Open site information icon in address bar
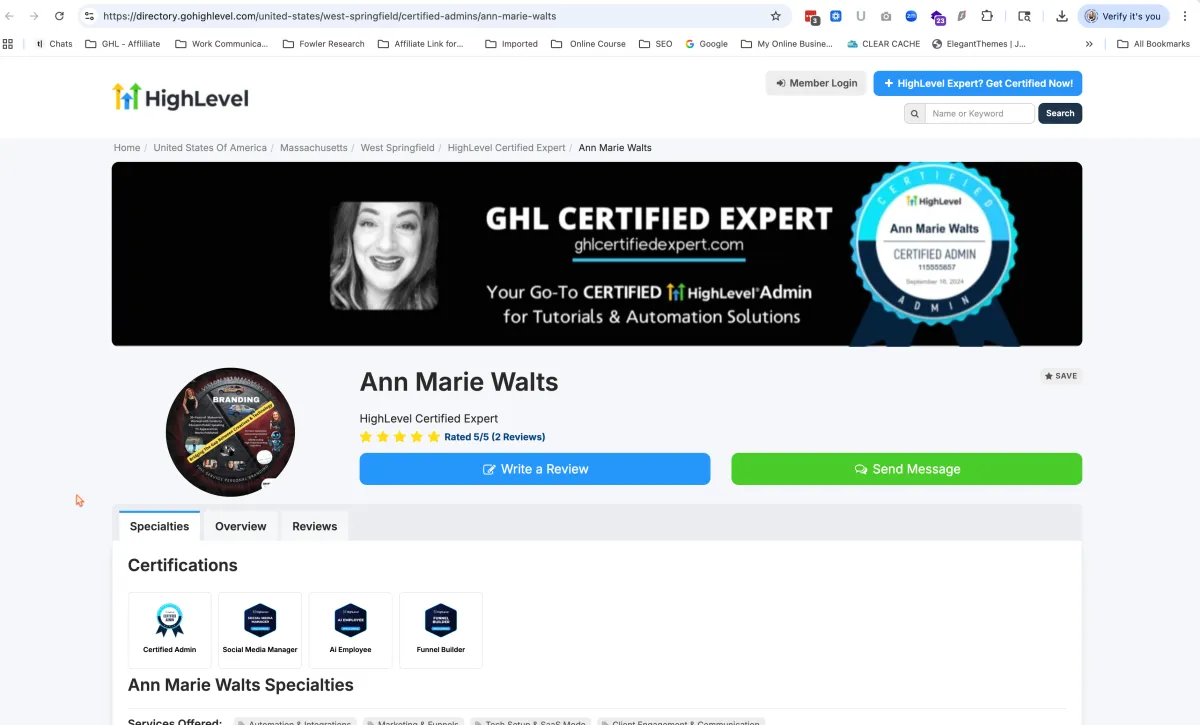The height and width of the screenshot is (725, 1200). (88, 16)
